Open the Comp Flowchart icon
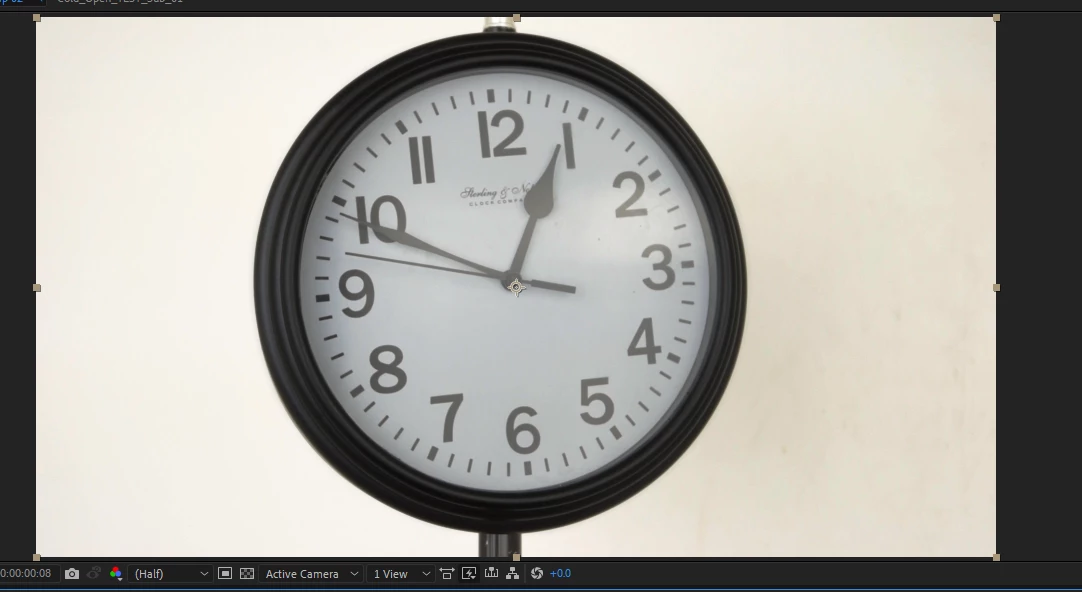Viewport: 1082px width, 592px height. [513, 573]
